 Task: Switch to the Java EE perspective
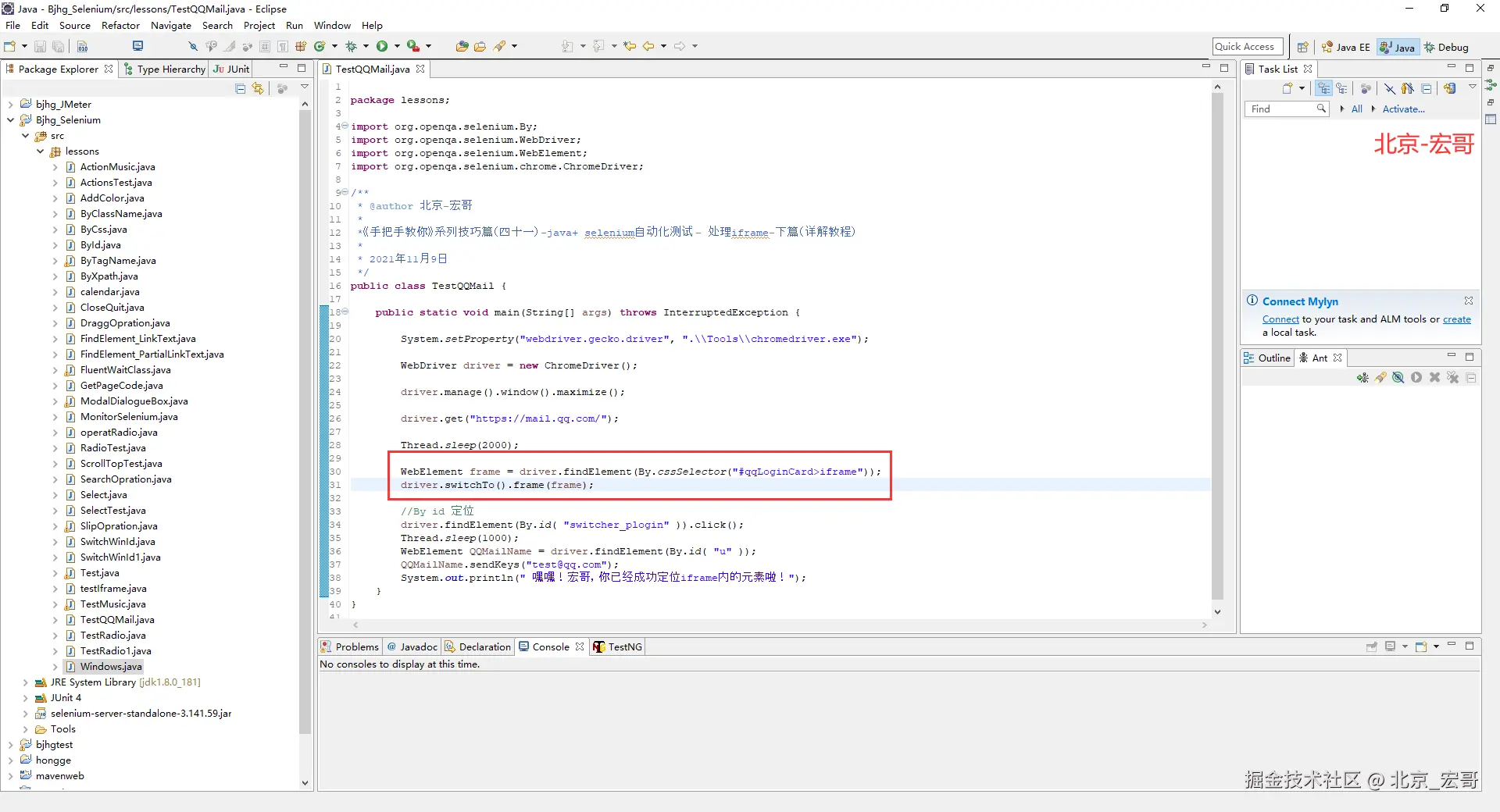coord(1345,48)
